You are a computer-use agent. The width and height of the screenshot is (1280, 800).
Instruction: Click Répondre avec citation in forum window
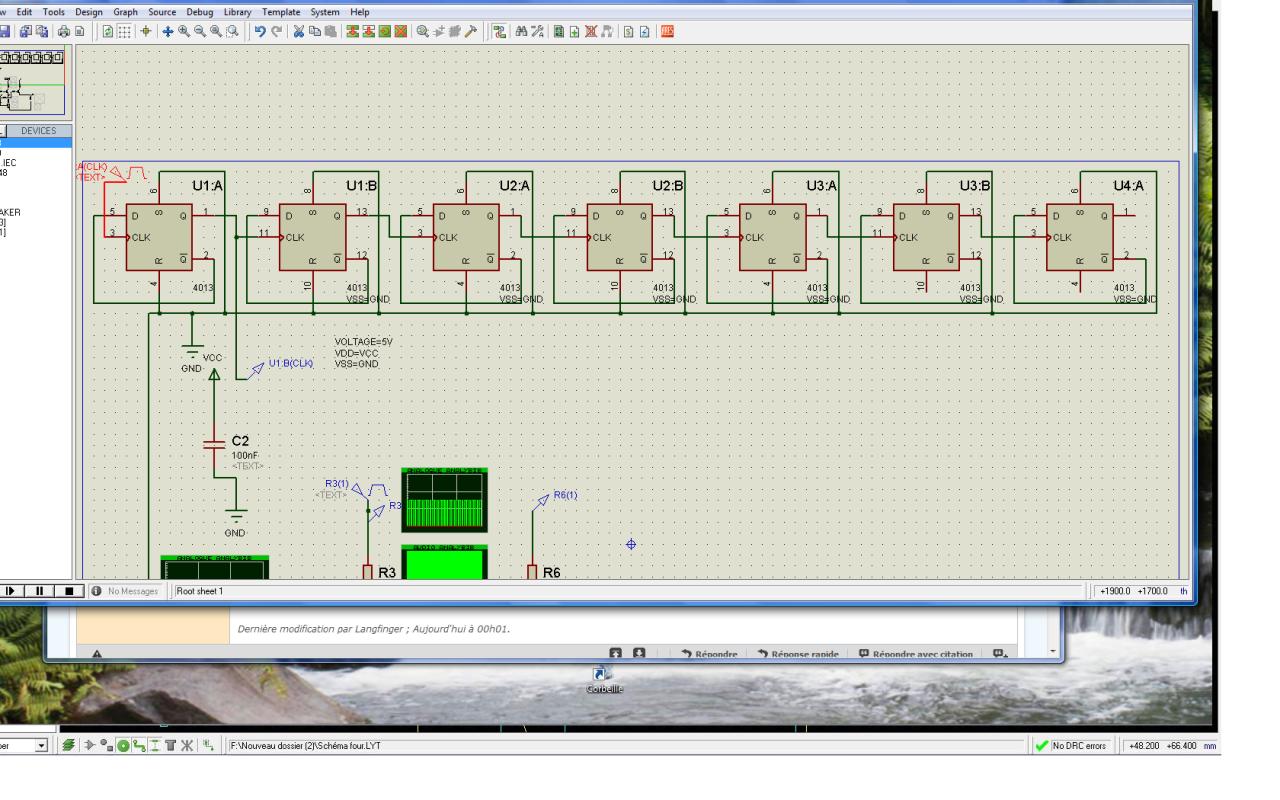(x=916, y=655)
